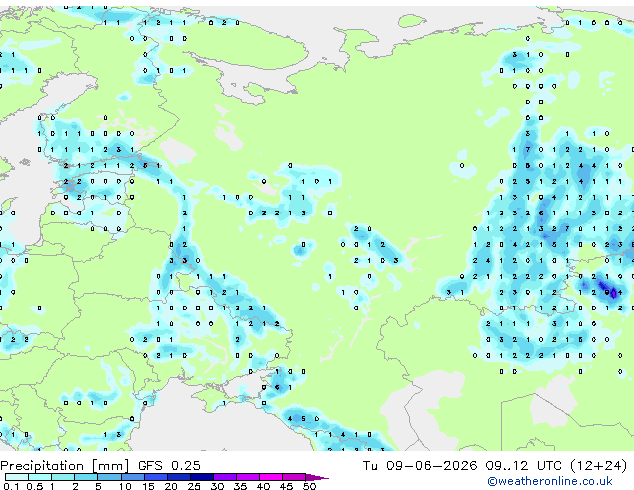Select the 0.5–1 mm legend color swatch
This screenshot has height=490, width=634.
(x=40, y=477)
